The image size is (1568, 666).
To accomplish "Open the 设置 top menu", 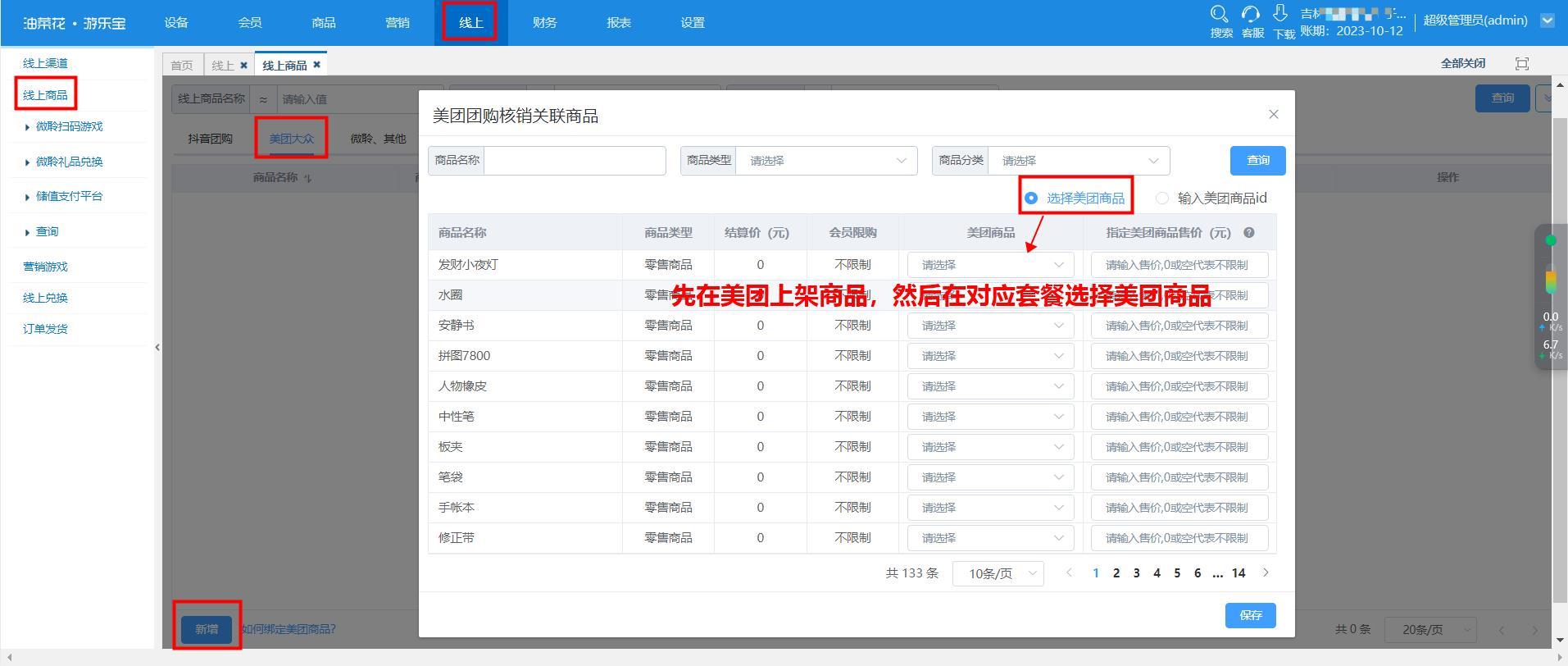I will coord(693,23).
